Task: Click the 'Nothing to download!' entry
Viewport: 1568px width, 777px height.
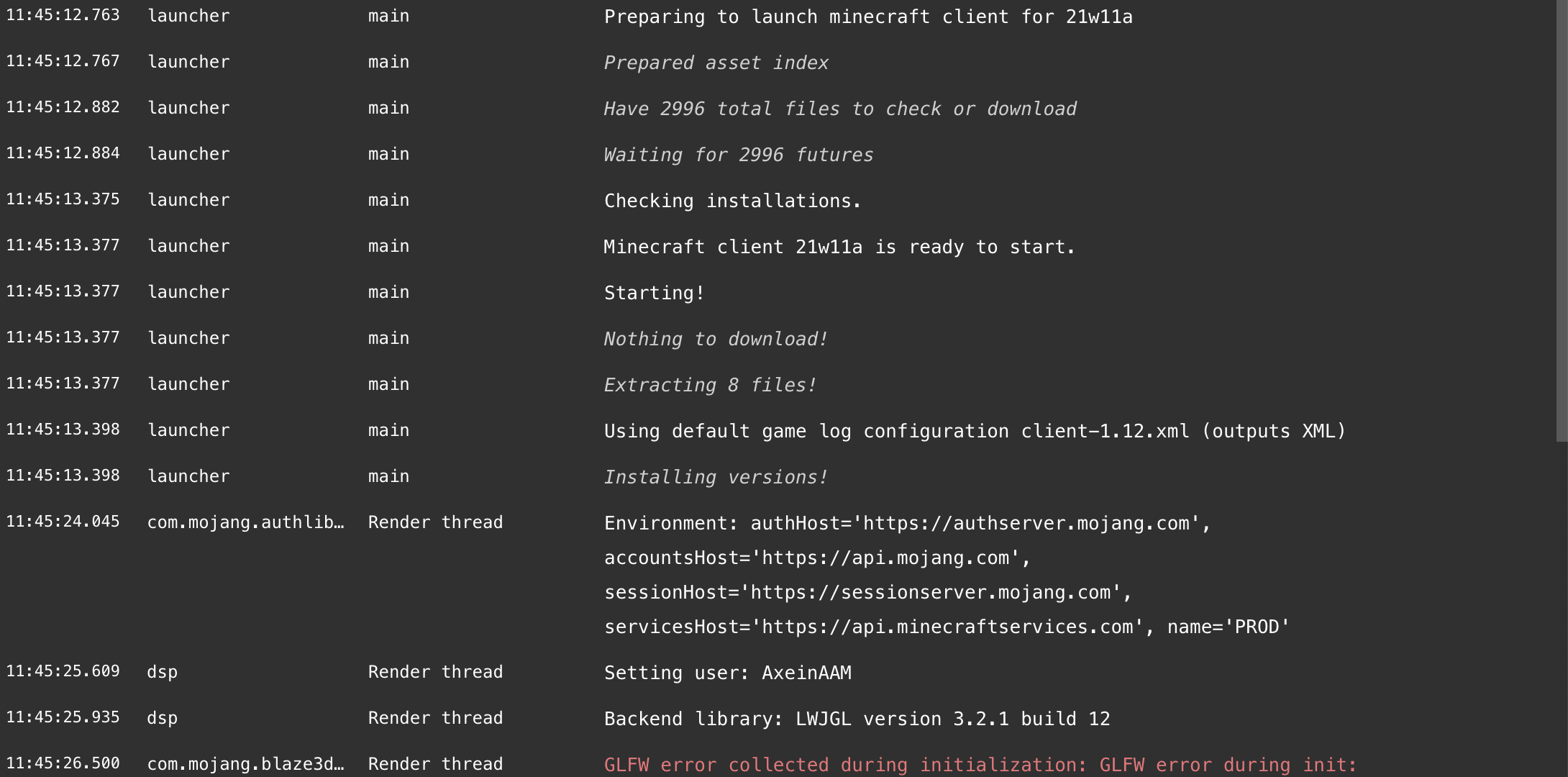Action: coord(716,339)
